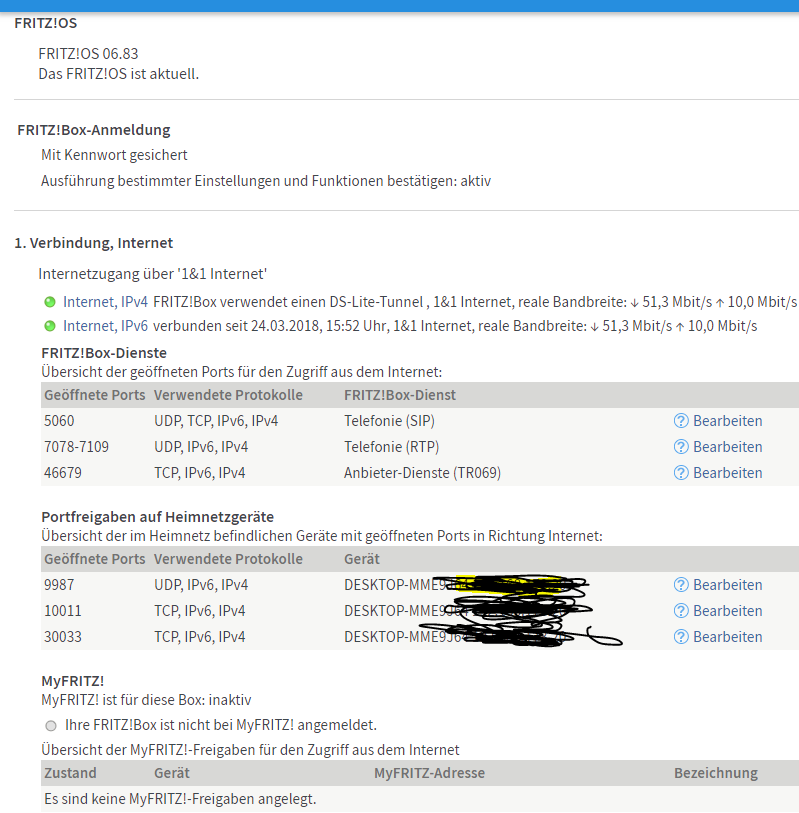799x813 pixels.
Task: Edit port 9987 forwarding via Bearbeiten
Action: tap(727, 584)
